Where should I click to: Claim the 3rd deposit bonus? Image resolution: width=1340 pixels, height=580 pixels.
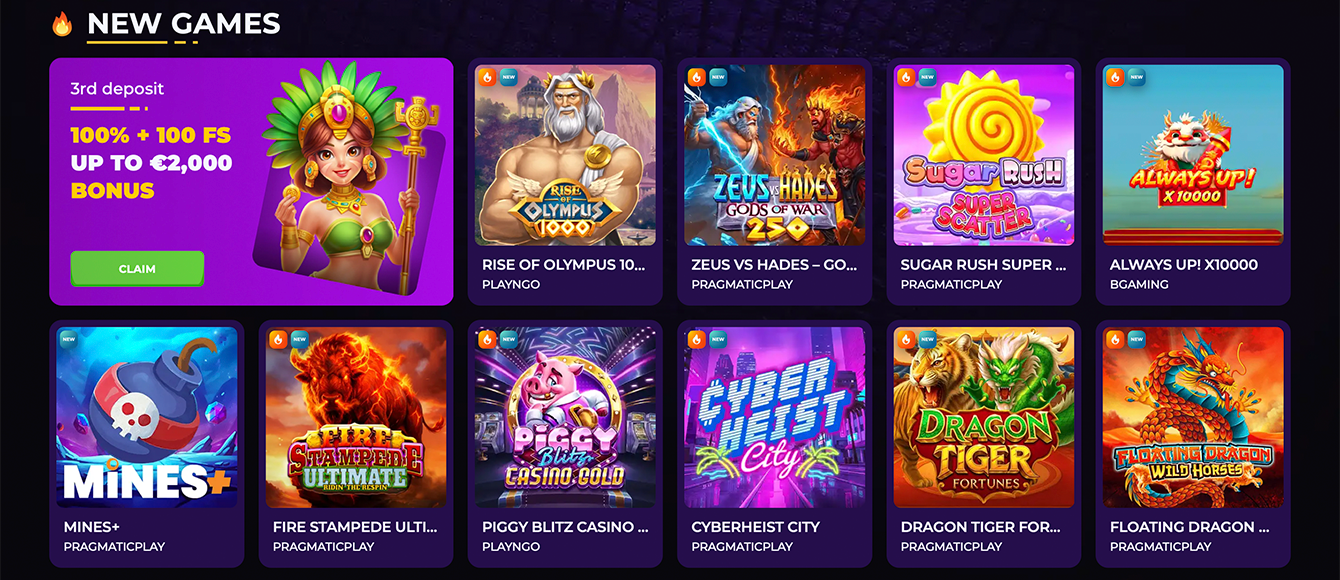[x=137, y=269]
